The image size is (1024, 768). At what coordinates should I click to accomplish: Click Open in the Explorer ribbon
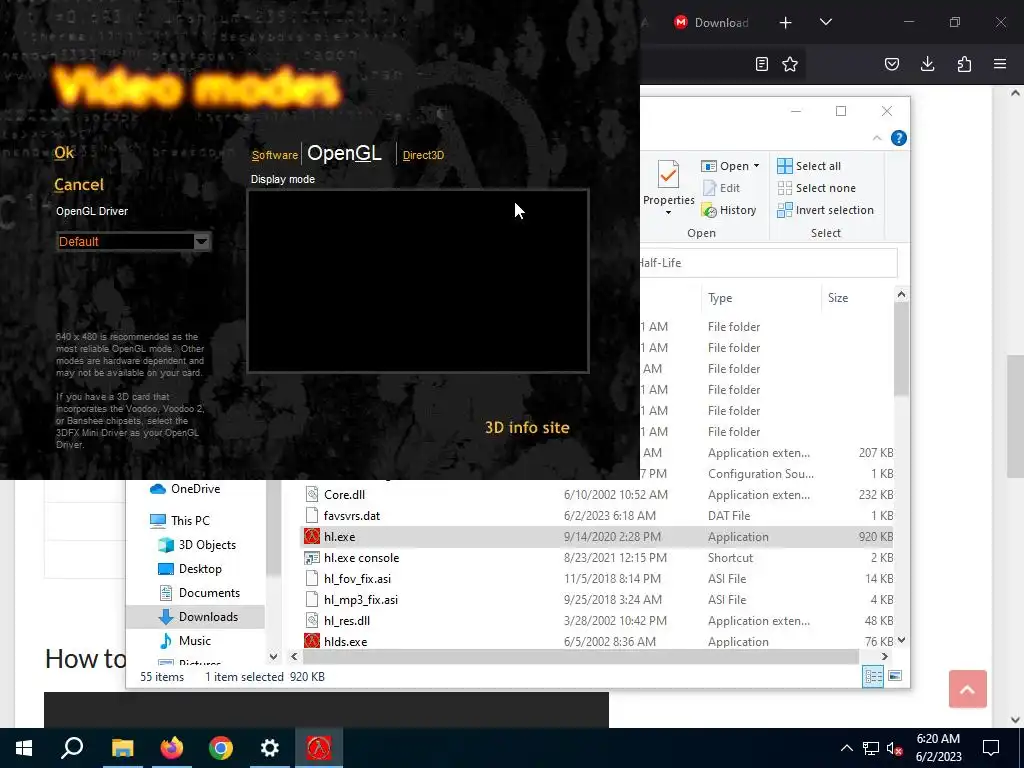725,166
